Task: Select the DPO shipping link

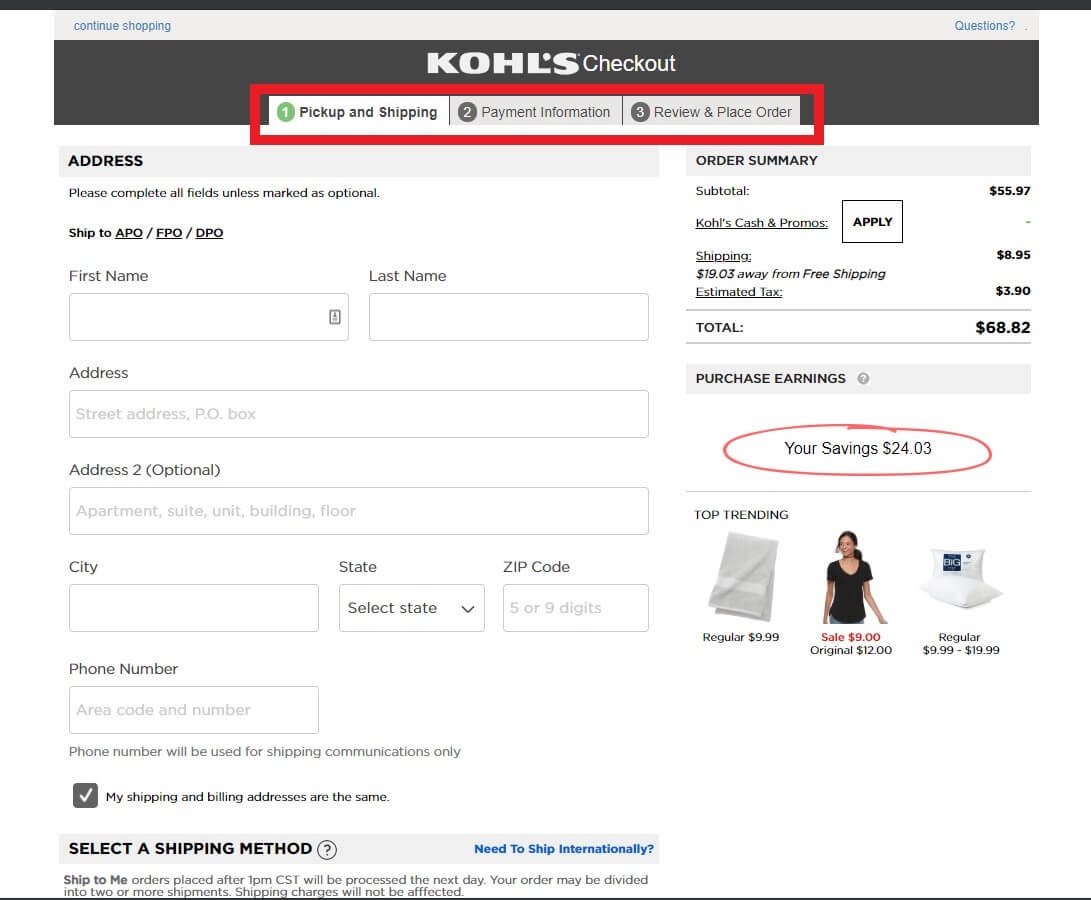Action: (x=209, y=232)
